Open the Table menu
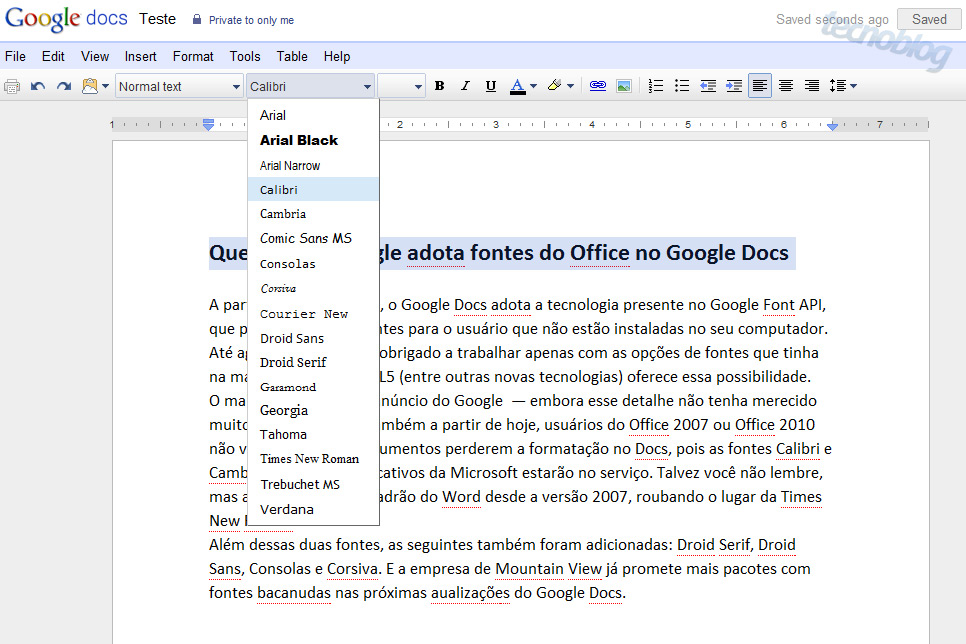Image resolution: width=966 pixels, height=644 pixels. click(x=292, y=56)
